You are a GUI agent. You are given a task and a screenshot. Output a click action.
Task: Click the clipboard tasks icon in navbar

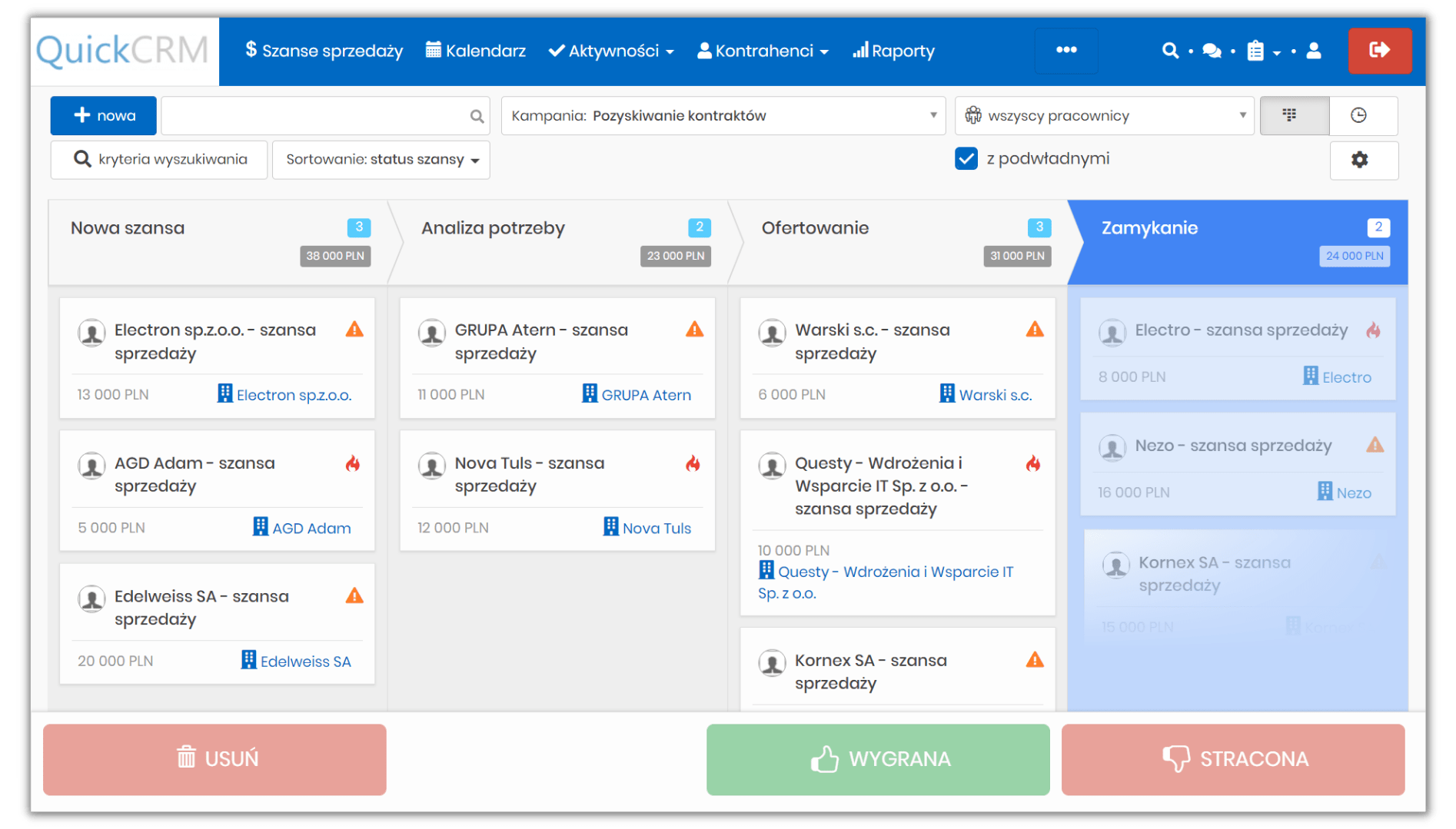click(1256, 51)
